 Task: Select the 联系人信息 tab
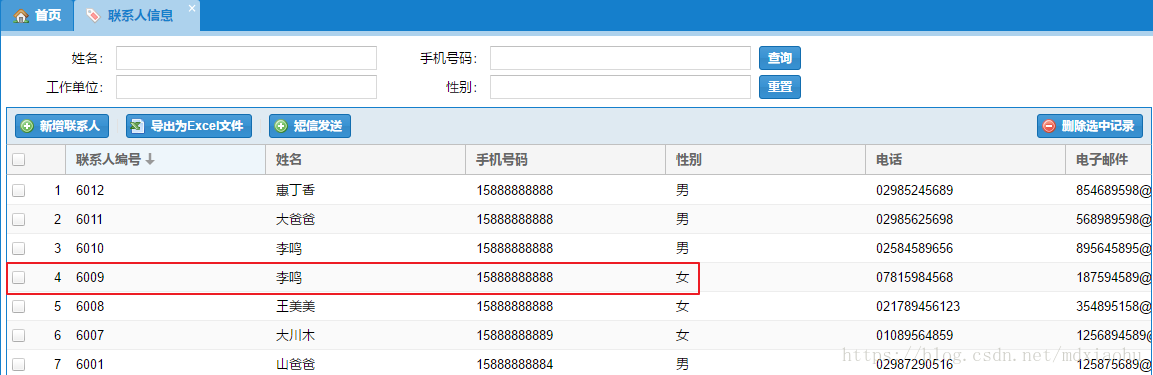coord(138,15)
